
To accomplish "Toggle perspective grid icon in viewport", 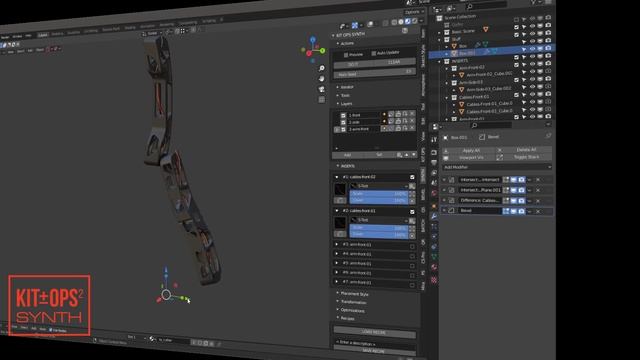I will [322, 99].
